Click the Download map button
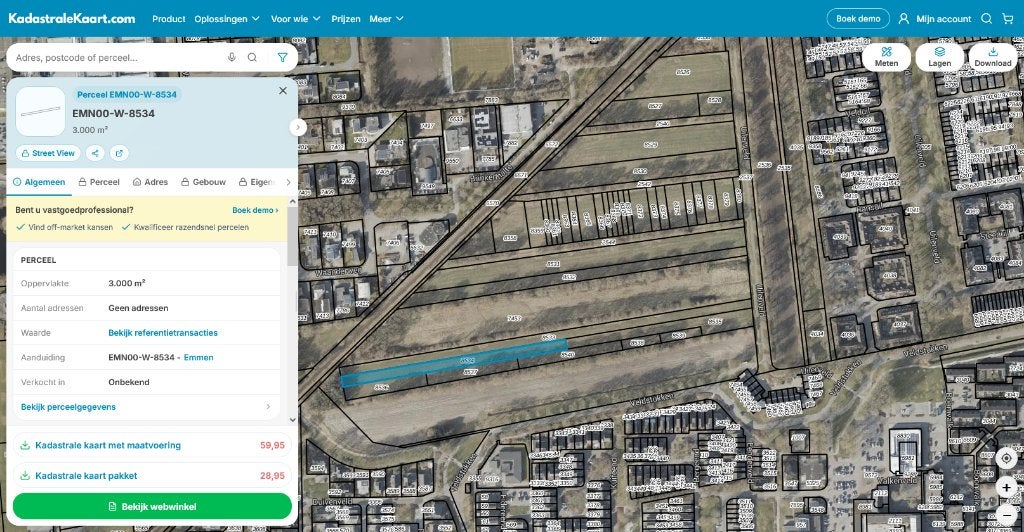Screen dimensions: 1024x532 [993, 57]
